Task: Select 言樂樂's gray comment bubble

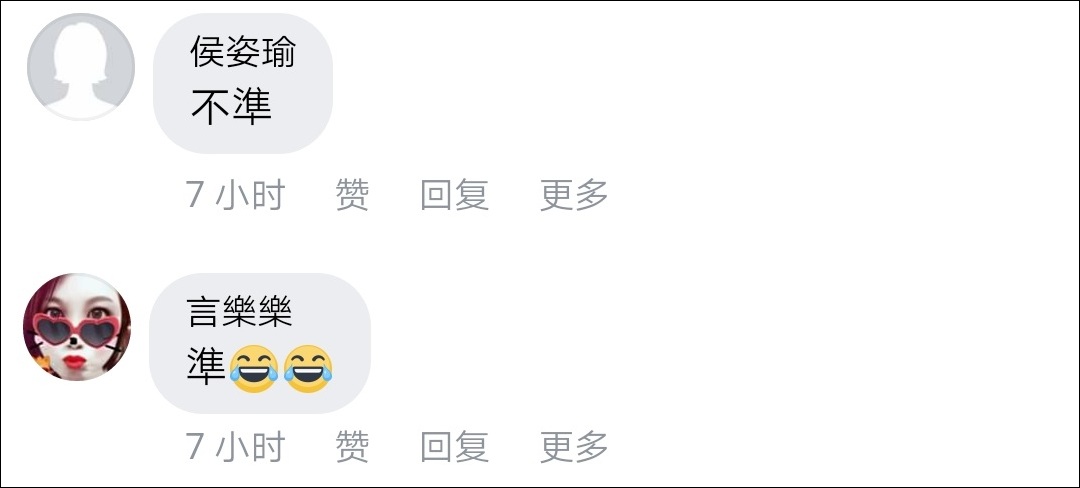Action: [260, 343]
